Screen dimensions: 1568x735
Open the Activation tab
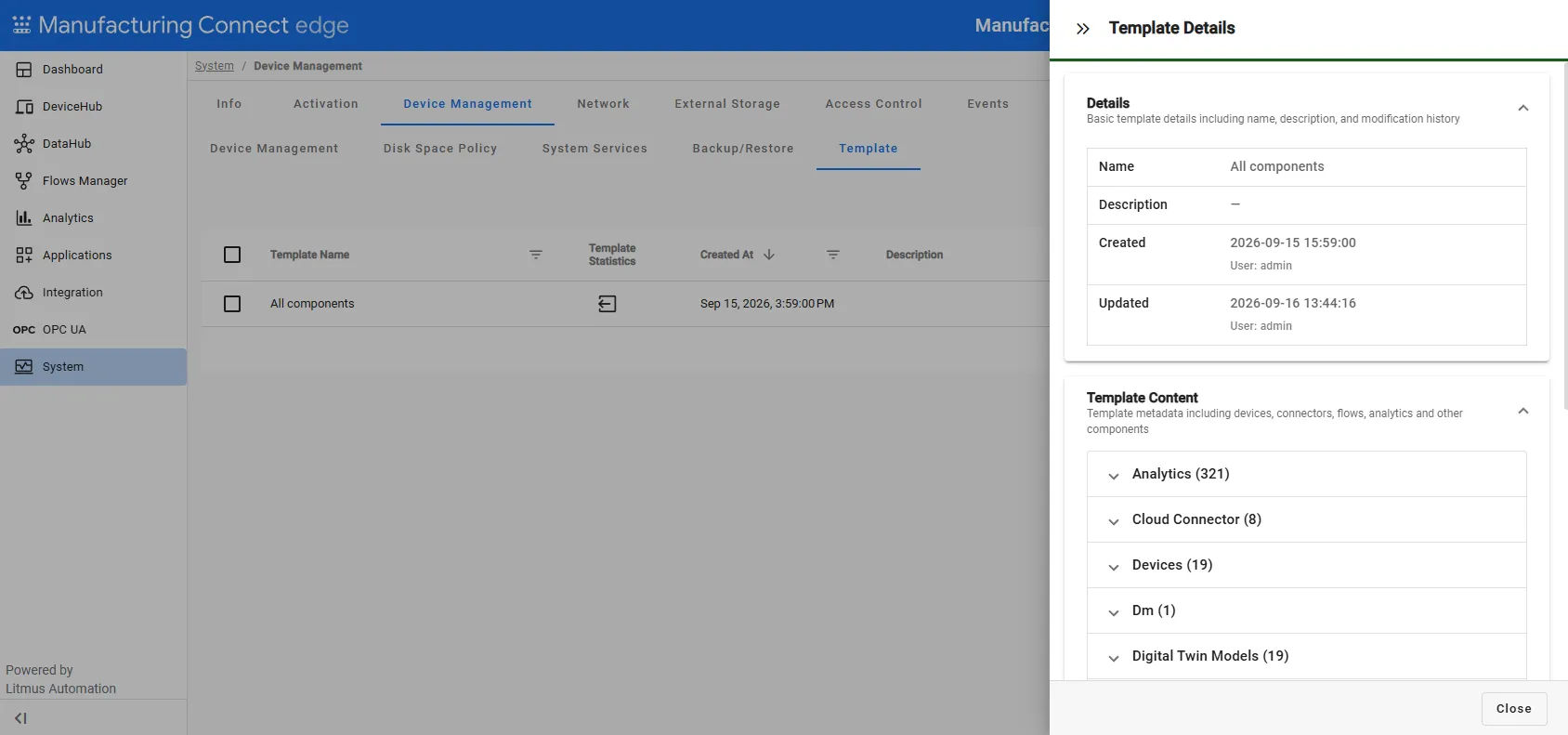click(326, 104)
